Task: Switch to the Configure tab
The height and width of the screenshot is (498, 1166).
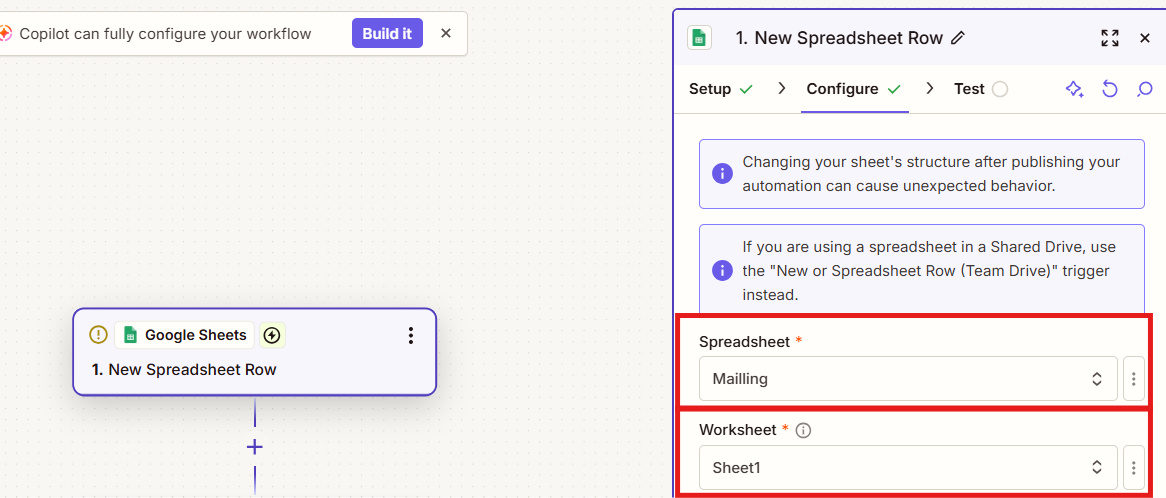Action: 854,89
